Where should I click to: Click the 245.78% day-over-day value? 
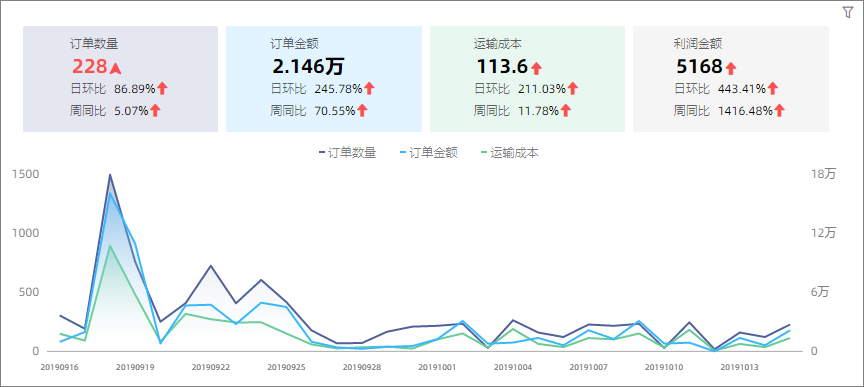[x=338, y=88]
